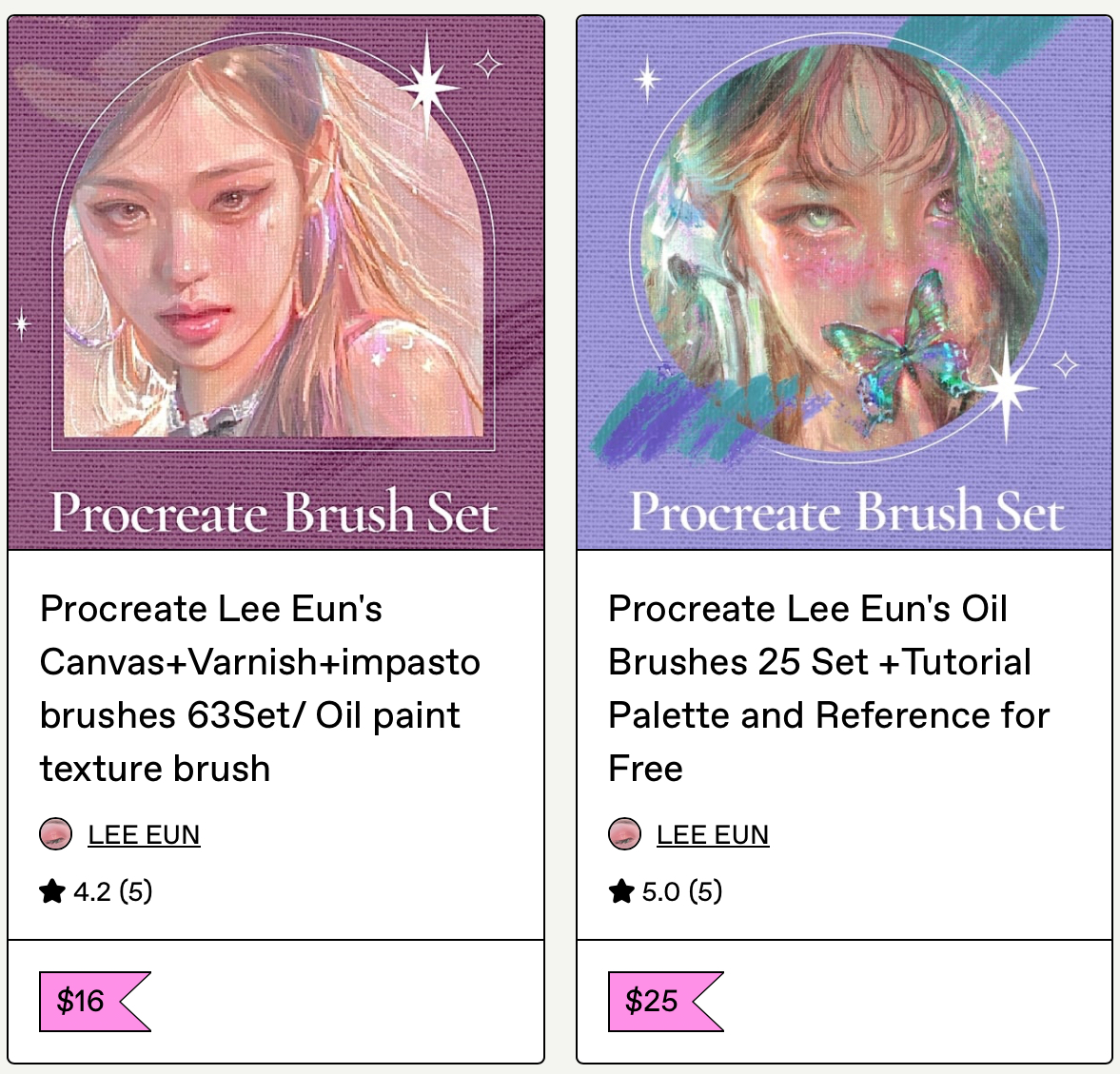Click "Procreate Brush Set" caption on the maroon cover

coord(274,513)
